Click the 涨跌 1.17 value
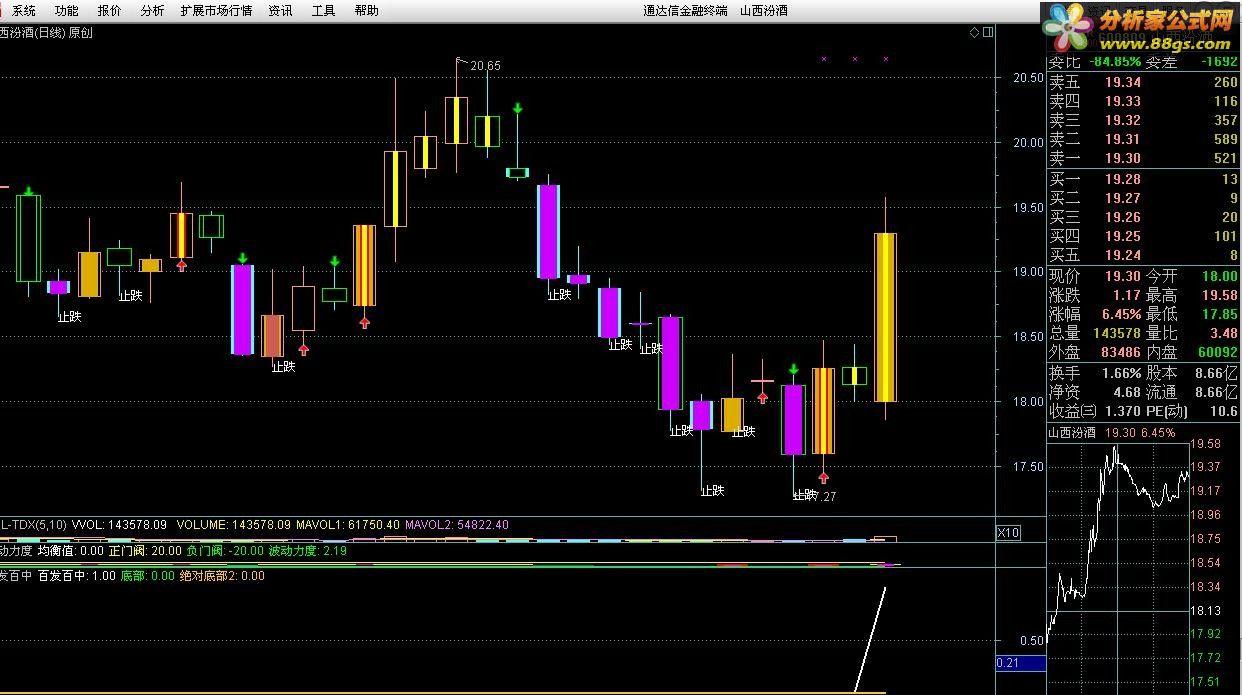 tap(1127, 295)
